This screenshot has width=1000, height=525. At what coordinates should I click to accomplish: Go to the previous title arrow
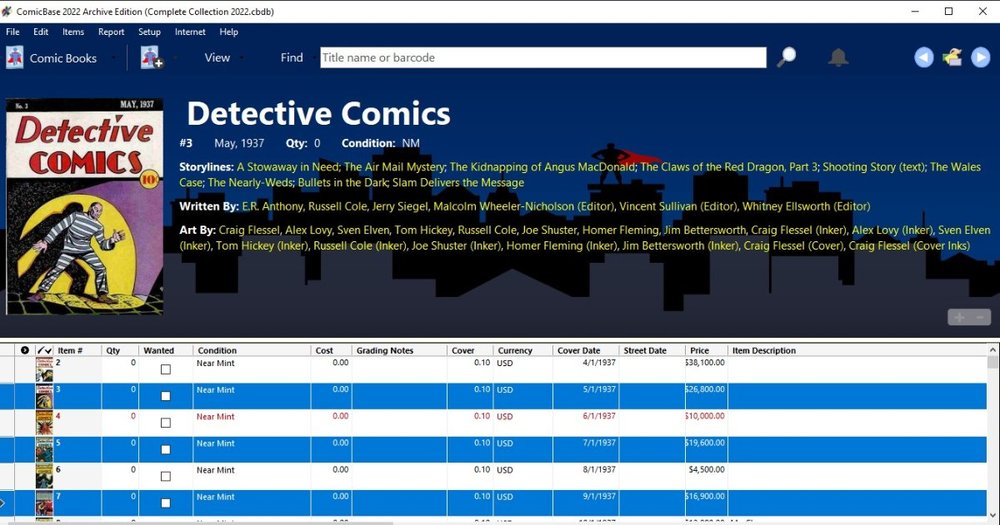coord(923,58)
